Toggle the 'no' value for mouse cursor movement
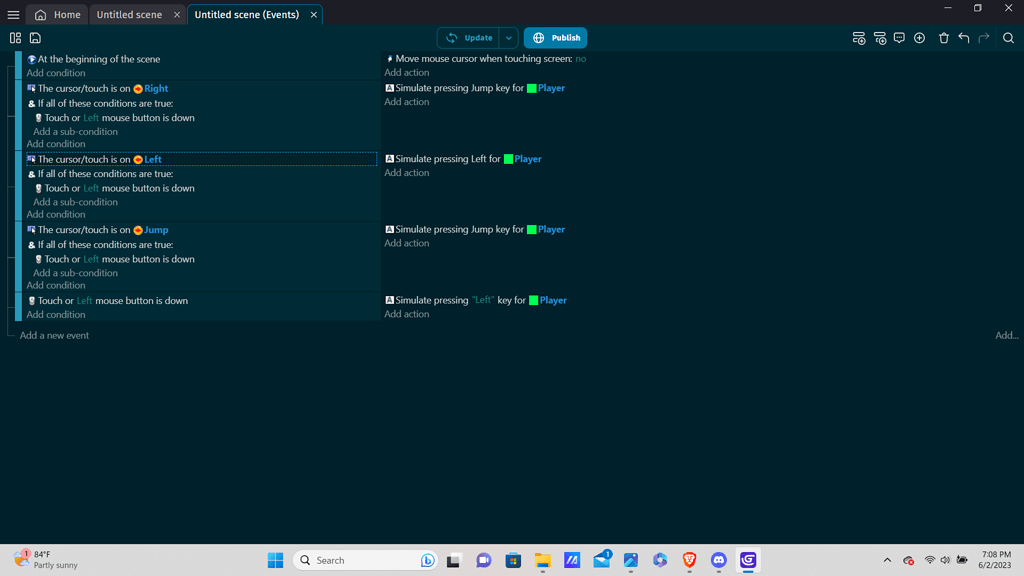The height and width of the screenshot is (576, 1024). coord(579,59)
